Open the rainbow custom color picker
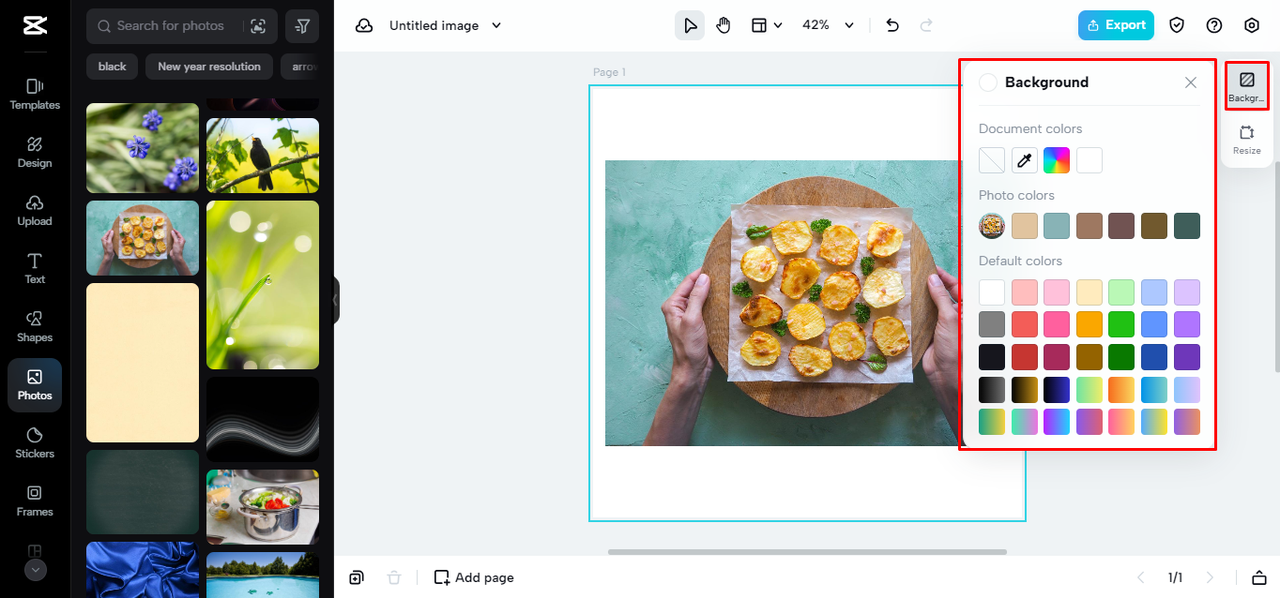Viewport: 1280px width, 598px height. click(x=1057, y=160)
